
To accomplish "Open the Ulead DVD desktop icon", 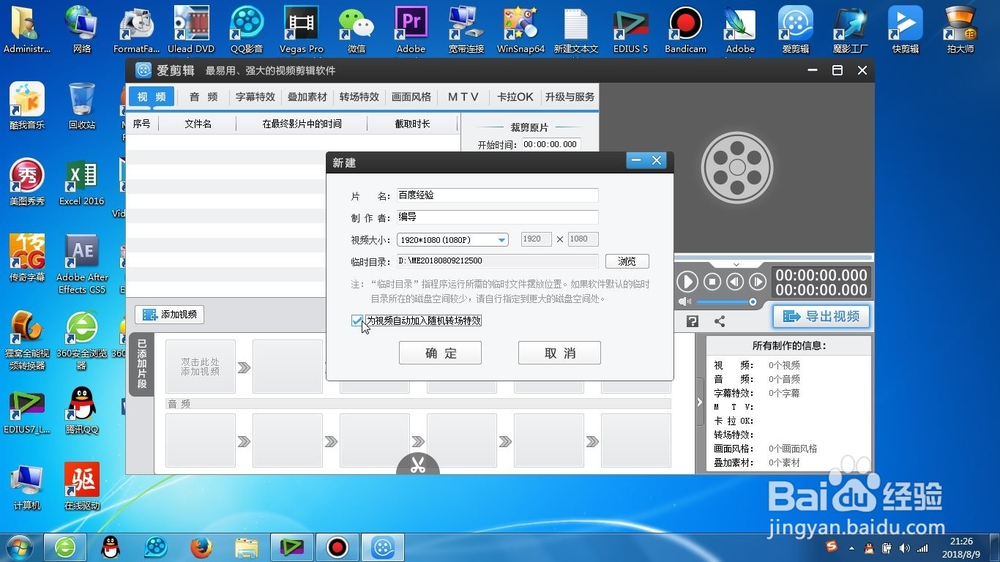I will click(191, 29).
